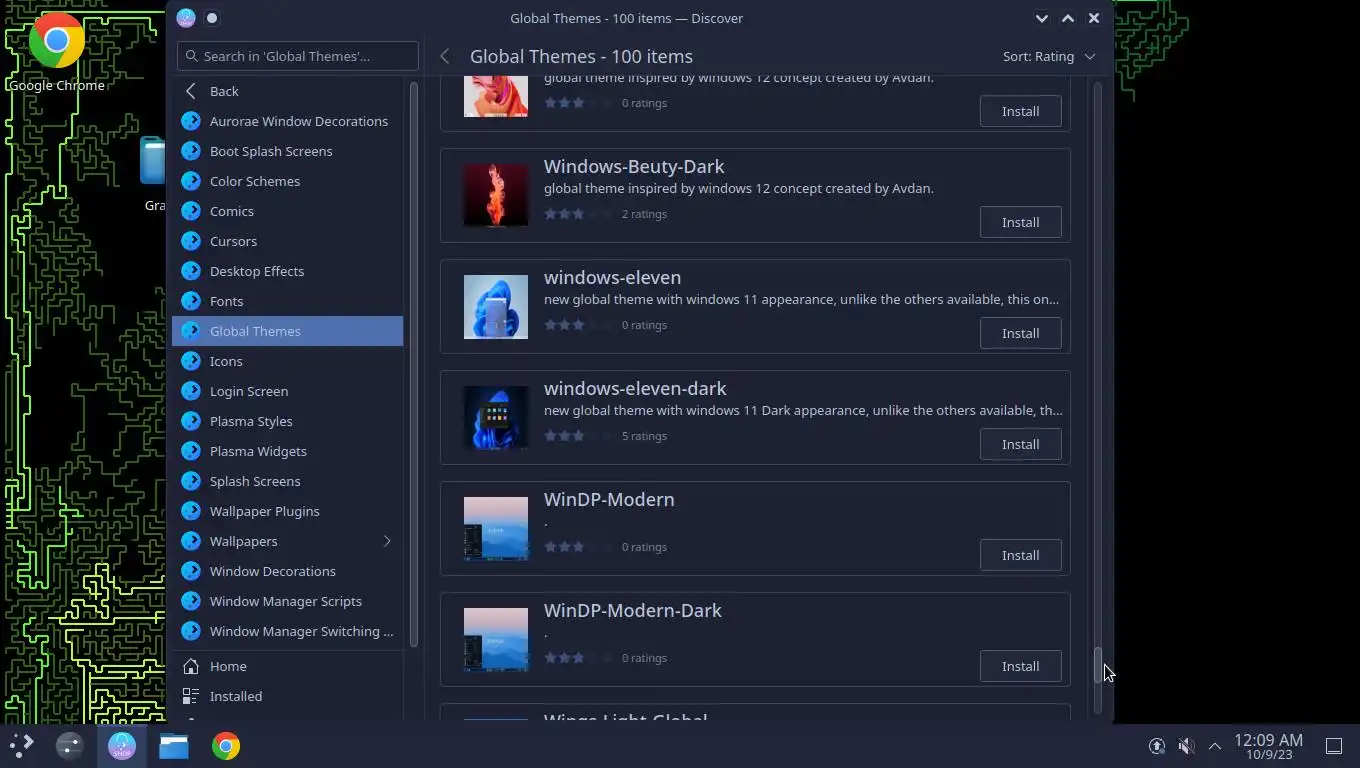Go to Home page in sidebar
Image resolution: width=1360 pixels, height=768 pixels.
coord(288,666)
